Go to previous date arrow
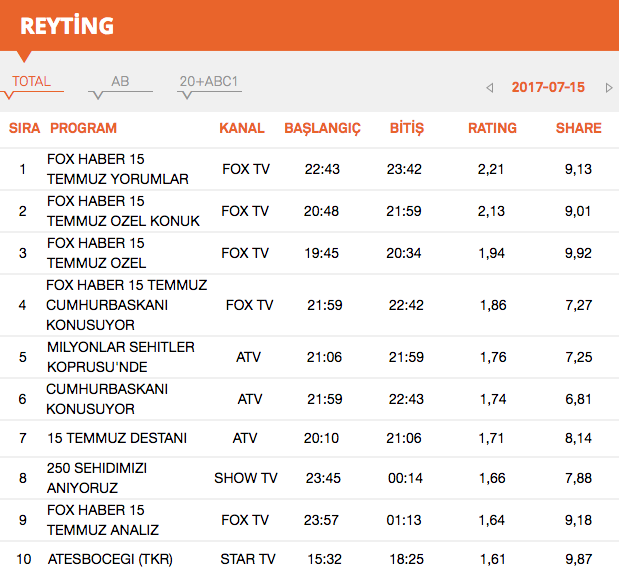The image size is (619, 575). click(x=490, y=88)
